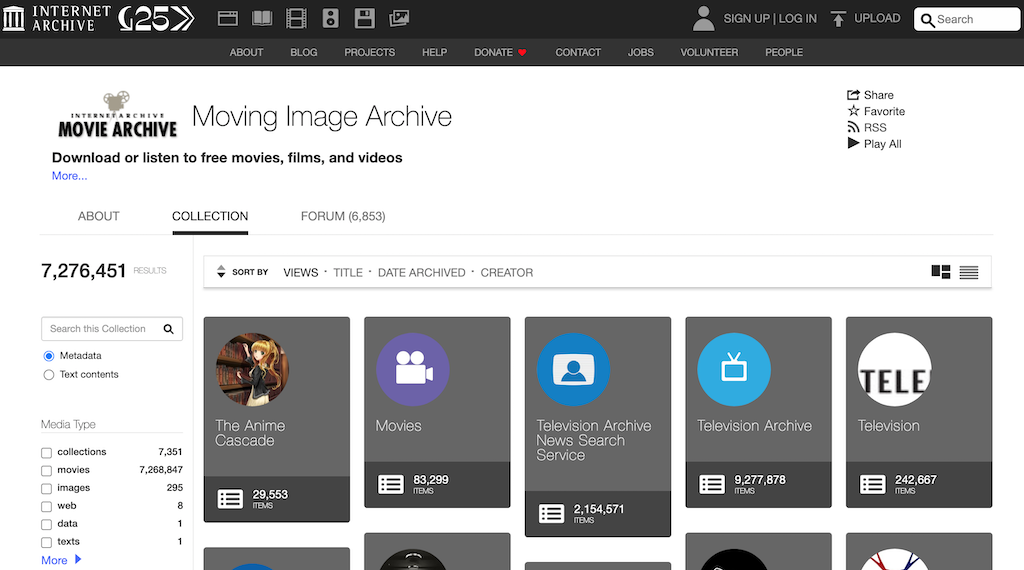The height and width of the screenshot is (570, 1024).
Task: Sort results by VIEWS
Action: (300, 272)
